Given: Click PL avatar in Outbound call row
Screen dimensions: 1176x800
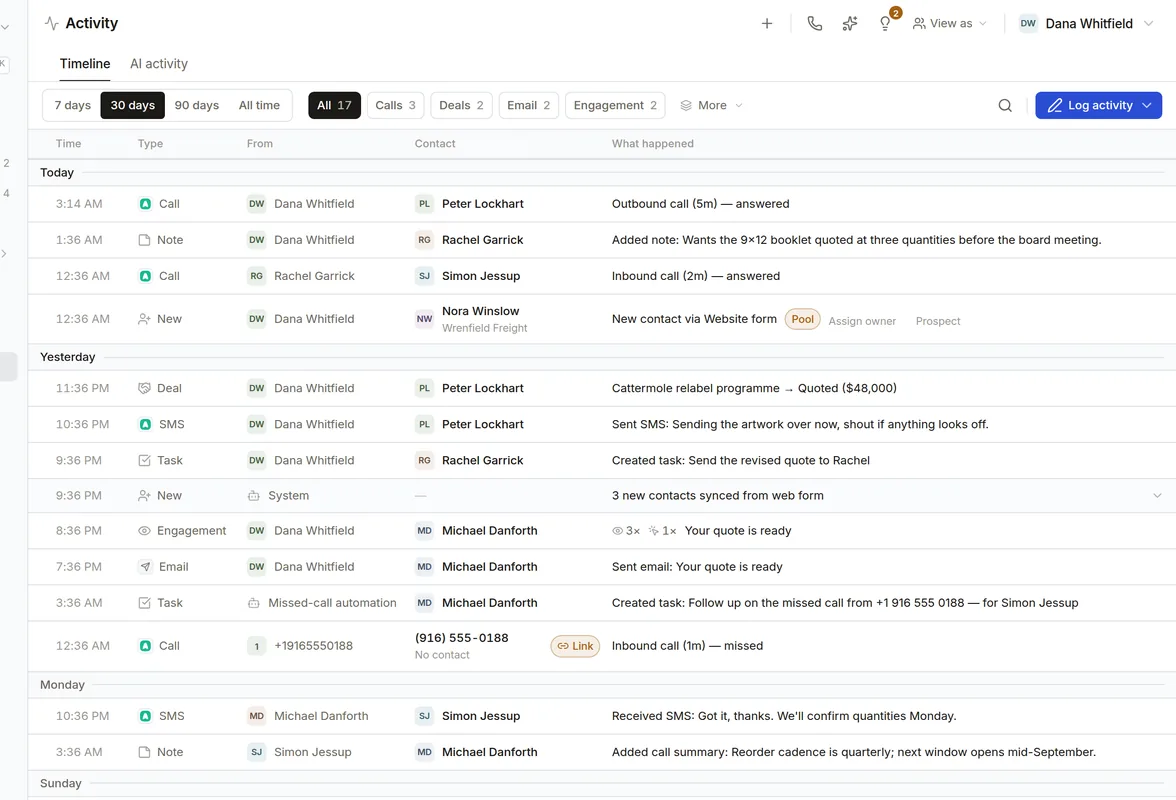Looking at the screenshot, I should (x=424, y=204).
